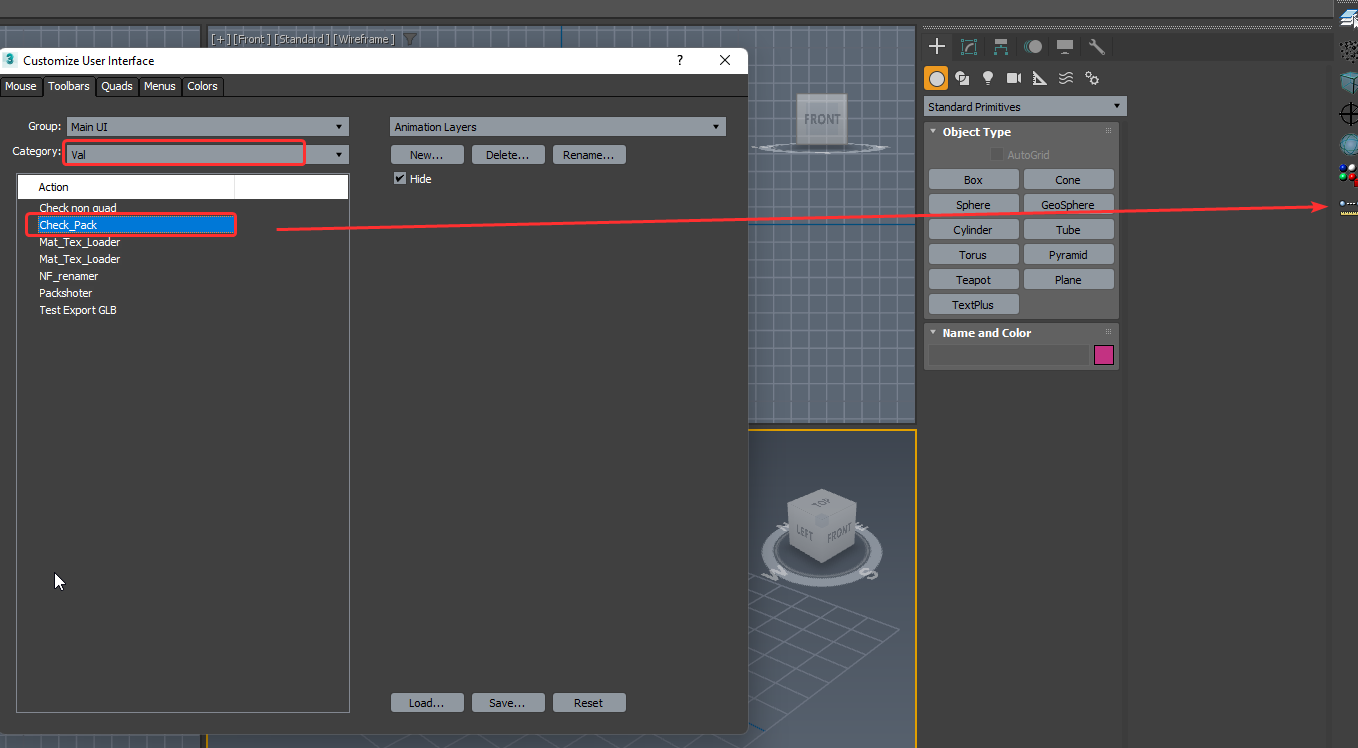Viewport: 1358px width, 748px height.
Task: Click the FRONT face of the Front viewport ViewCube
Action: [822, 119]
